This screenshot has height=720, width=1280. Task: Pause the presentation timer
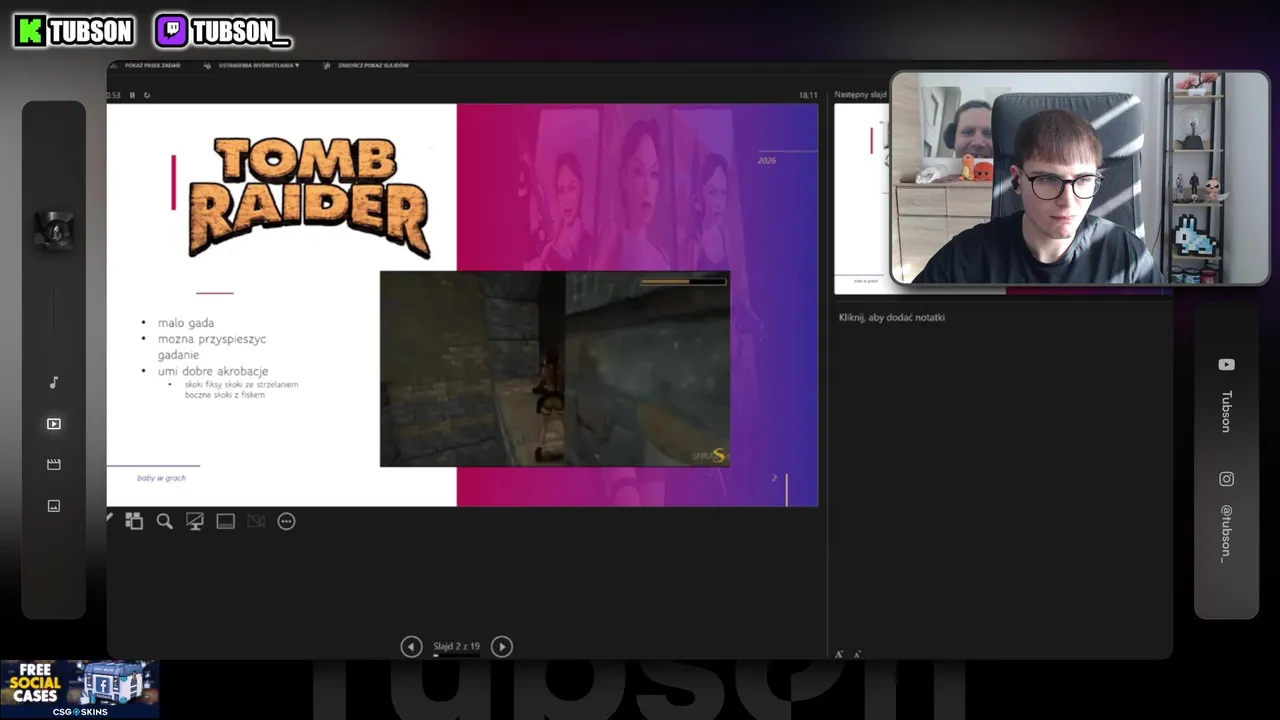pos(132,95)
